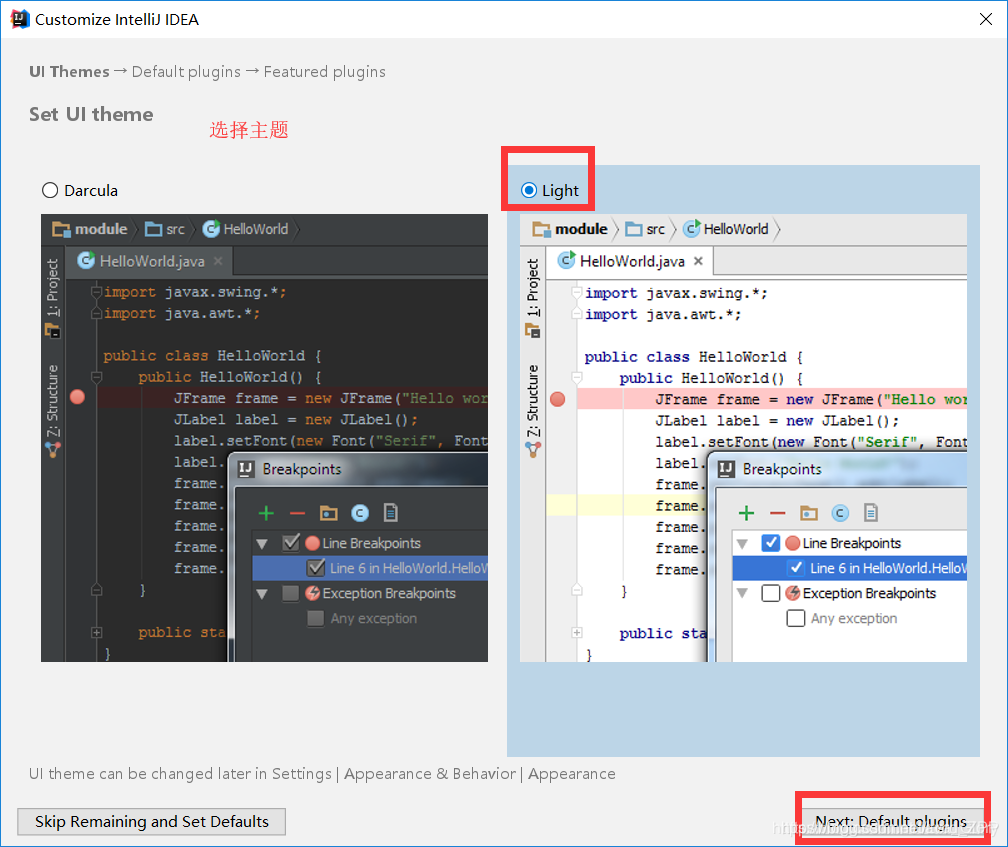Image resolution: width=1008 pixels, height=847 pixels.
Task: Collapse import block fold in Darcula preview
Action: coord(96,292)
